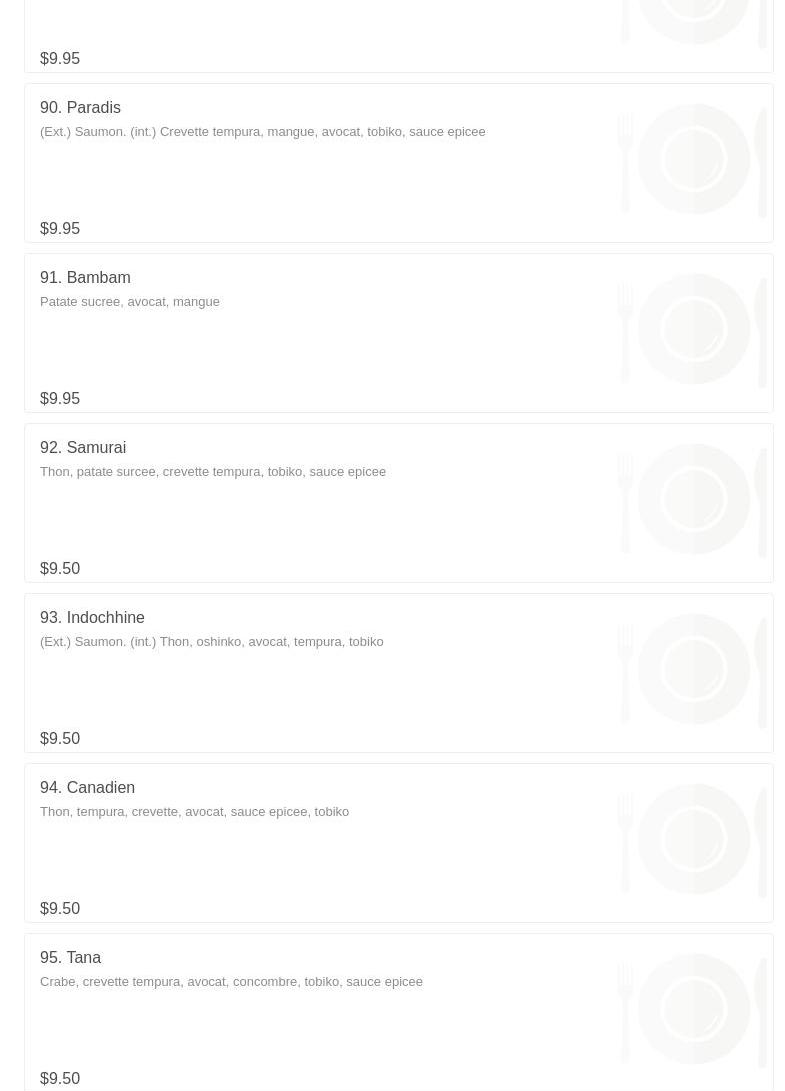Click the $9.50 price under Canadien
This screenshot has height=1091, width=785.
[x=60, y=909]
